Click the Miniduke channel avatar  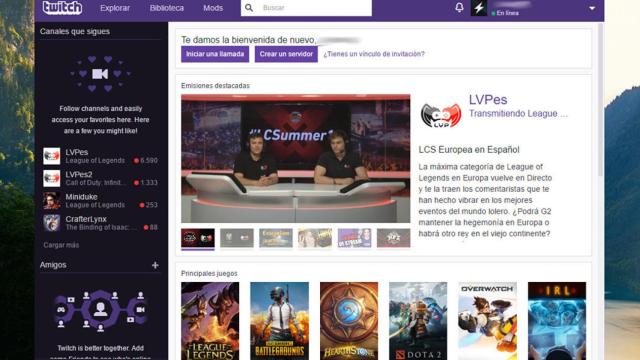coord(52,201)
